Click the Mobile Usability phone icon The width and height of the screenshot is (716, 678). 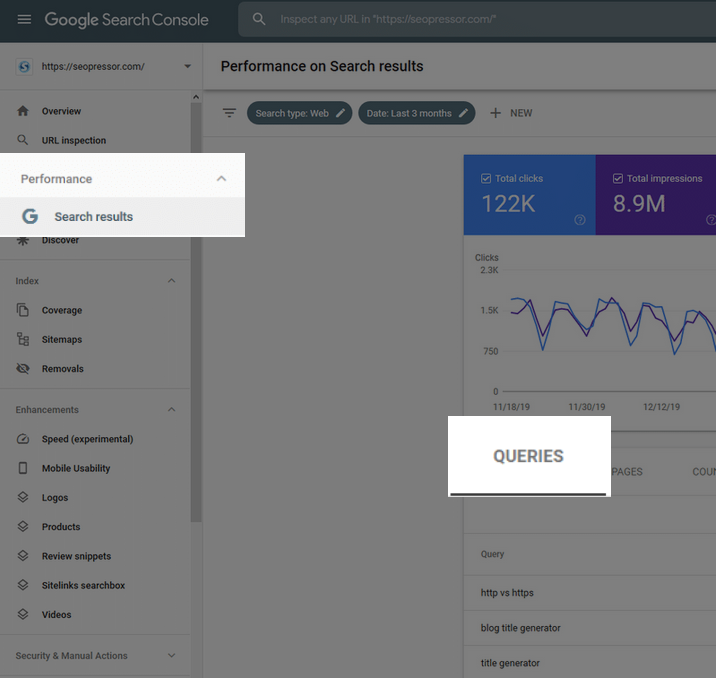tap(23, 468)
